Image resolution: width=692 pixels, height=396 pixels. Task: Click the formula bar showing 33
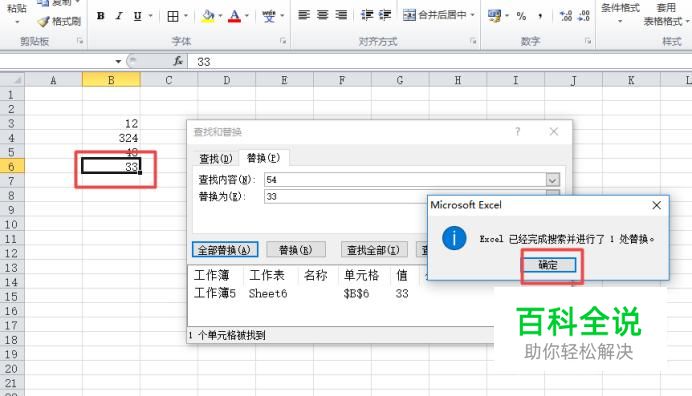click(440, 61)
